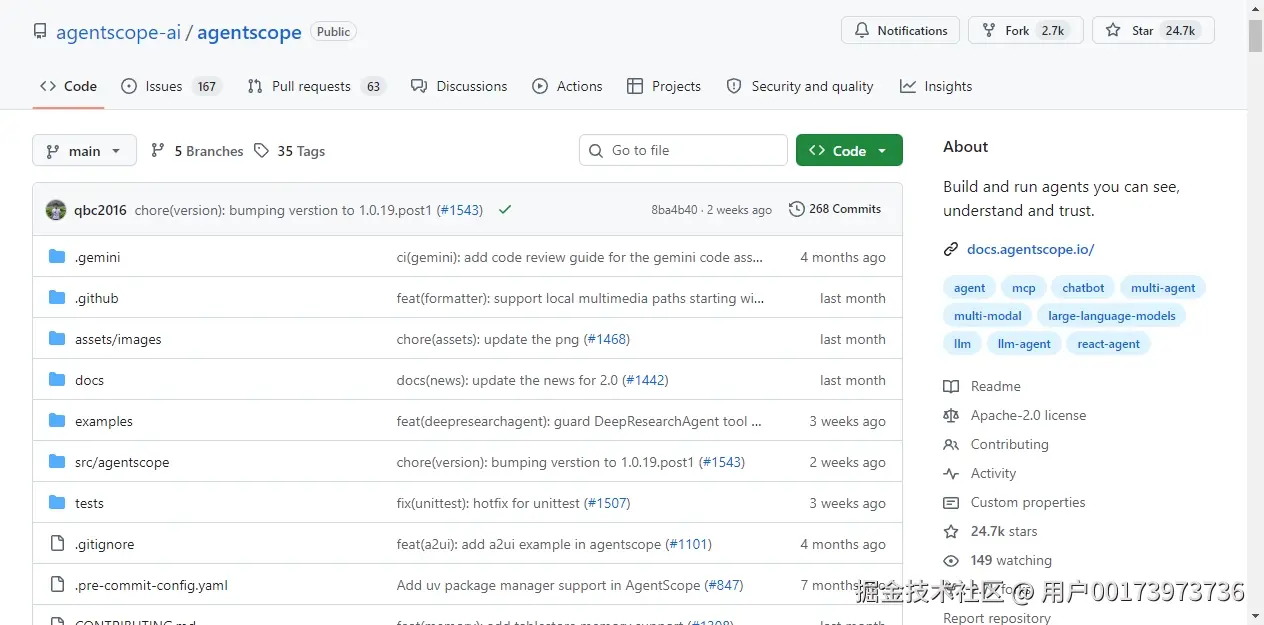1264x625 pixels.
Task: Open the 268 Commits history link
Action: click(x=835, y=209)
